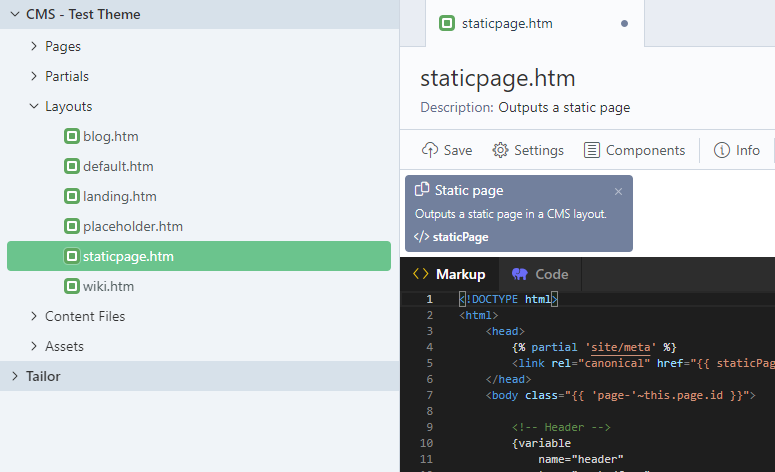Close the Static page component card
Image resolution: width=775 pixels, height=472 pixels.
[x=618, y=191]
